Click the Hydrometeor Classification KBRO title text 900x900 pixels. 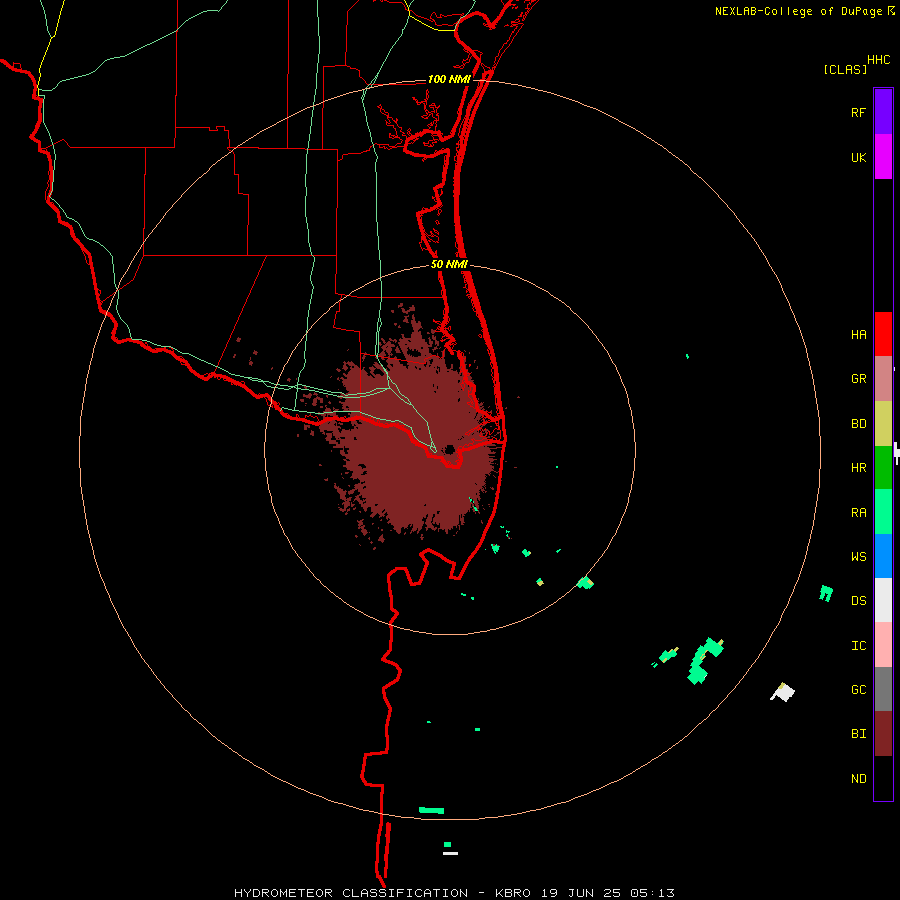455,893
